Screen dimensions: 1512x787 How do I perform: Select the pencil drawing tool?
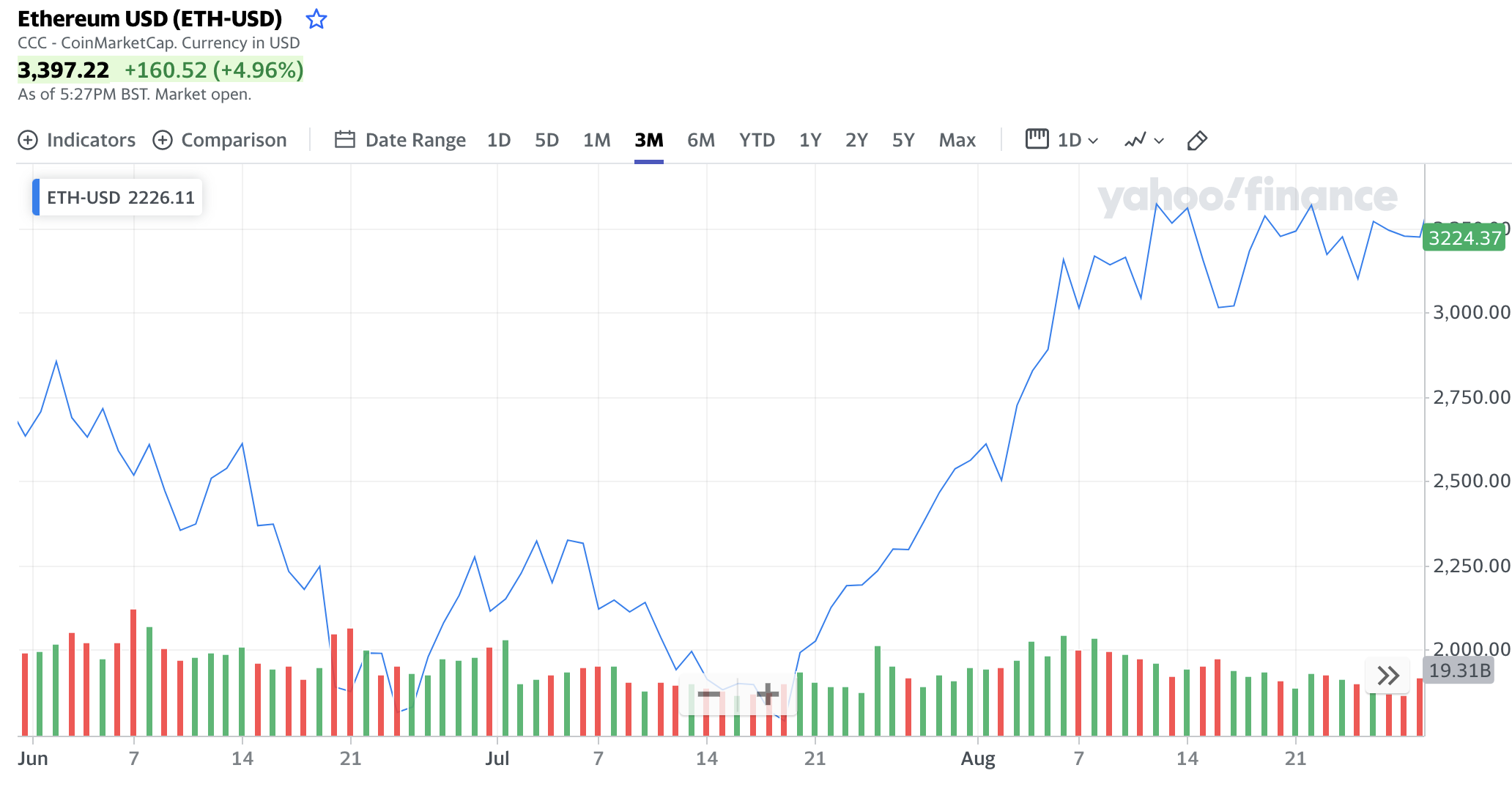[x=1196, y=140]
